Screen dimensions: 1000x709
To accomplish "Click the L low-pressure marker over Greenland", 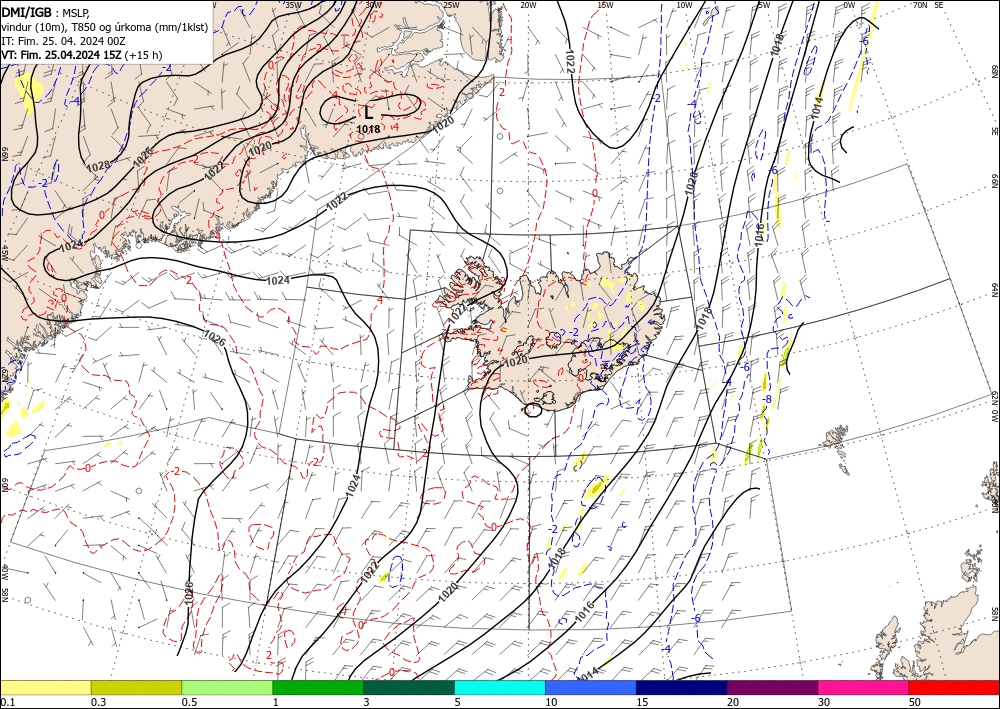I will (x=369, y=114).
